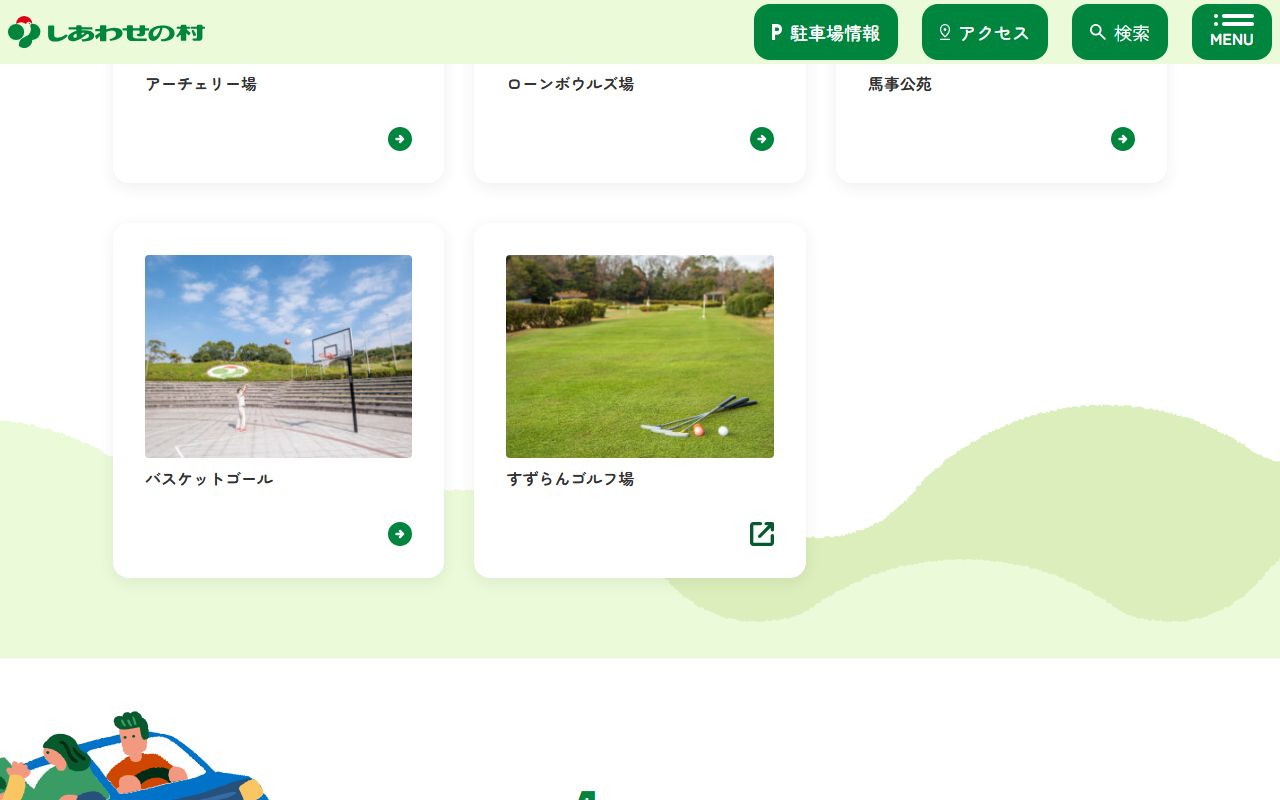Click the arrow icon on the バスケットゴール card
The height and width of the screenshot is (800, 1280).
click(x=400, y=534)
